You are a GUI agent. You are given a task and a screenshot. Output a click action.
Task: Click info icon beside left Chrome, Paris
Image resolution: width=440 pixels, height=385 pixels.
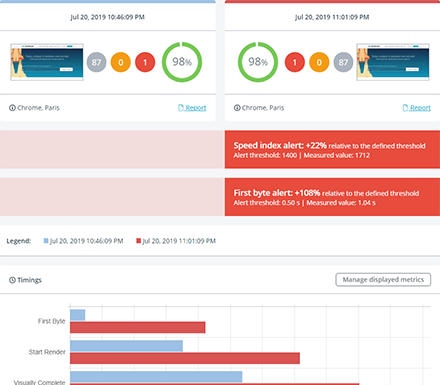click(12, 108)
